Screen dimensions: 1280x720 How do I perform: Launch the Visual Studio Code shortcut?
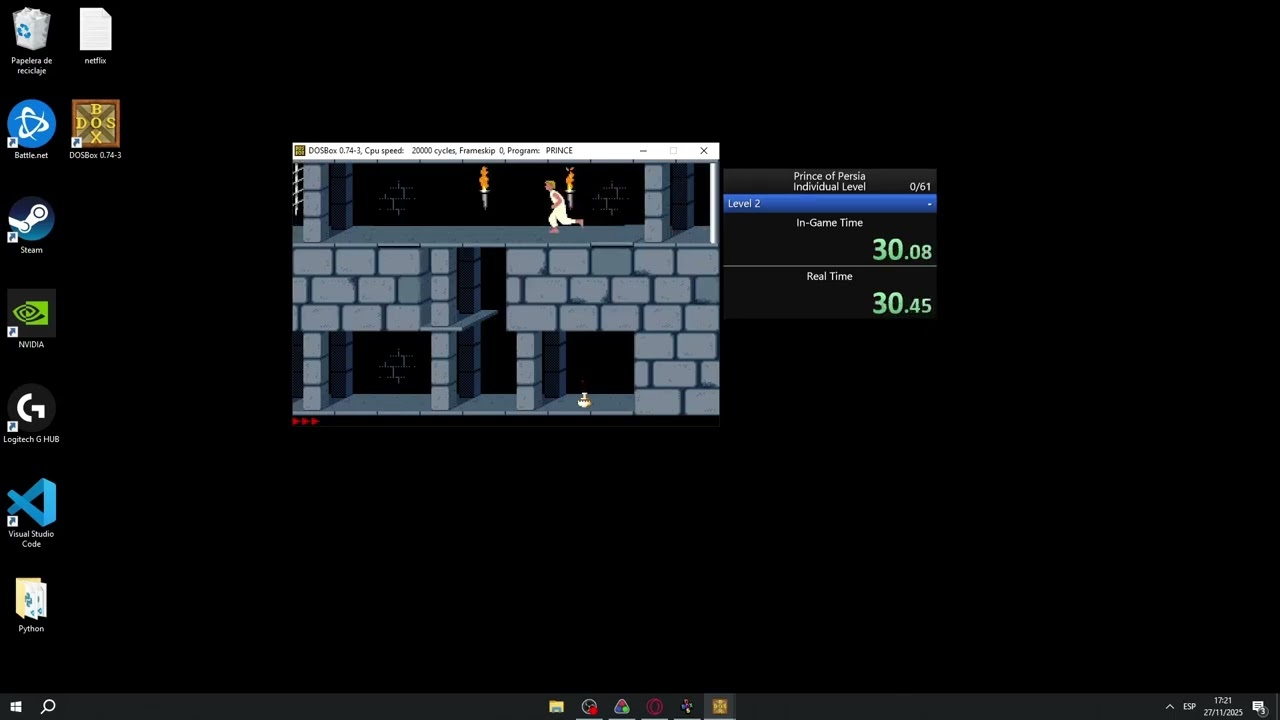pos(31,514)
